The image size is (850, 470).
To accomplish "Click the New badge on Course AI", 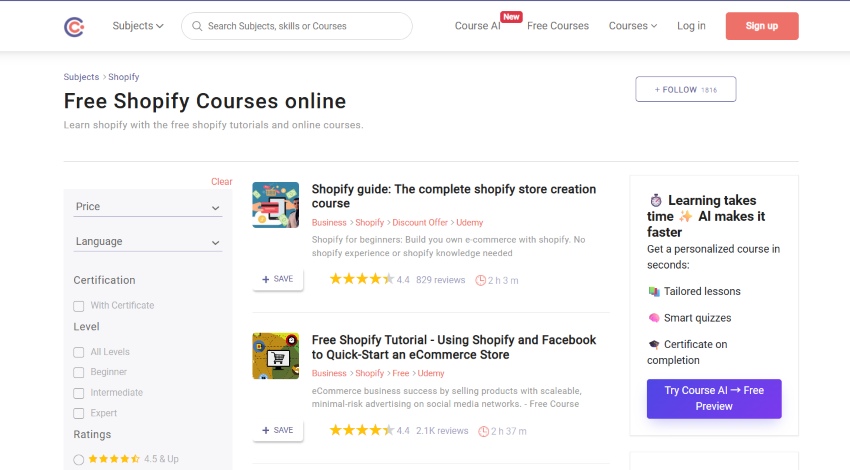I will point(511,17).
